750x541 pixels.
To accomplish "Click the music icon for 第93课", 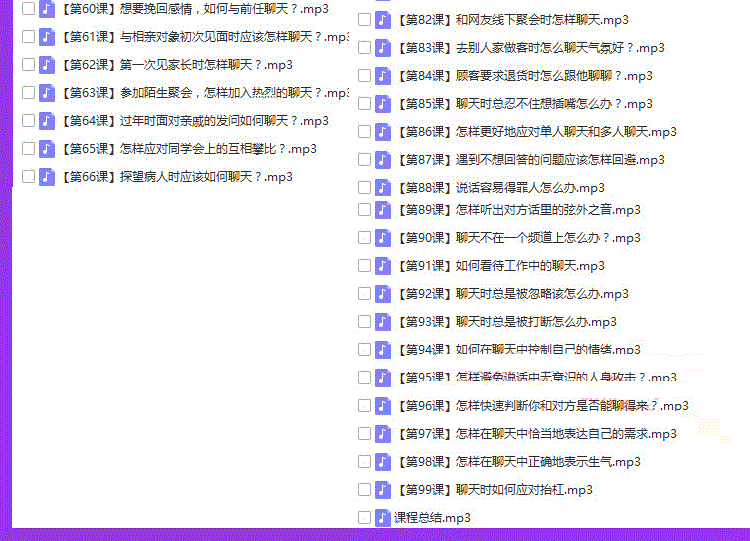I will click(x=383, y=321).
